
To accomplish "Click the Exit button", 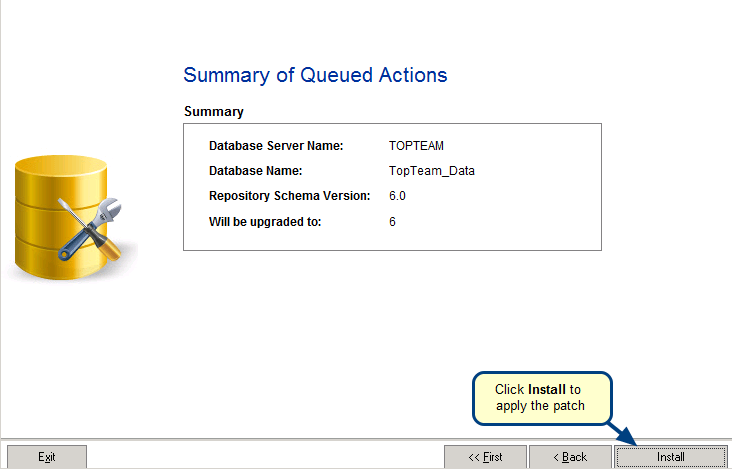I will point(47,457).
